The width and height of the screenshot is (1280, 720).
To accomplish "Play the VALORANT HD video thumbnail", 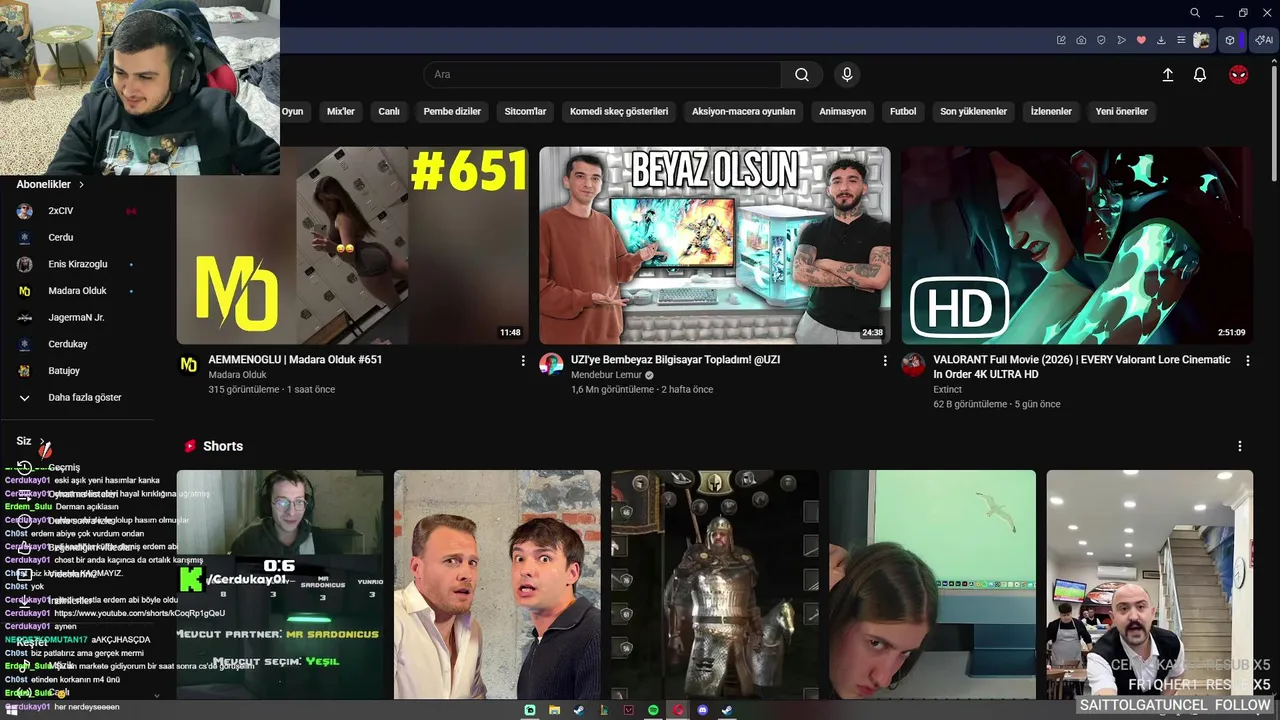I will [x=1077, y=246].
